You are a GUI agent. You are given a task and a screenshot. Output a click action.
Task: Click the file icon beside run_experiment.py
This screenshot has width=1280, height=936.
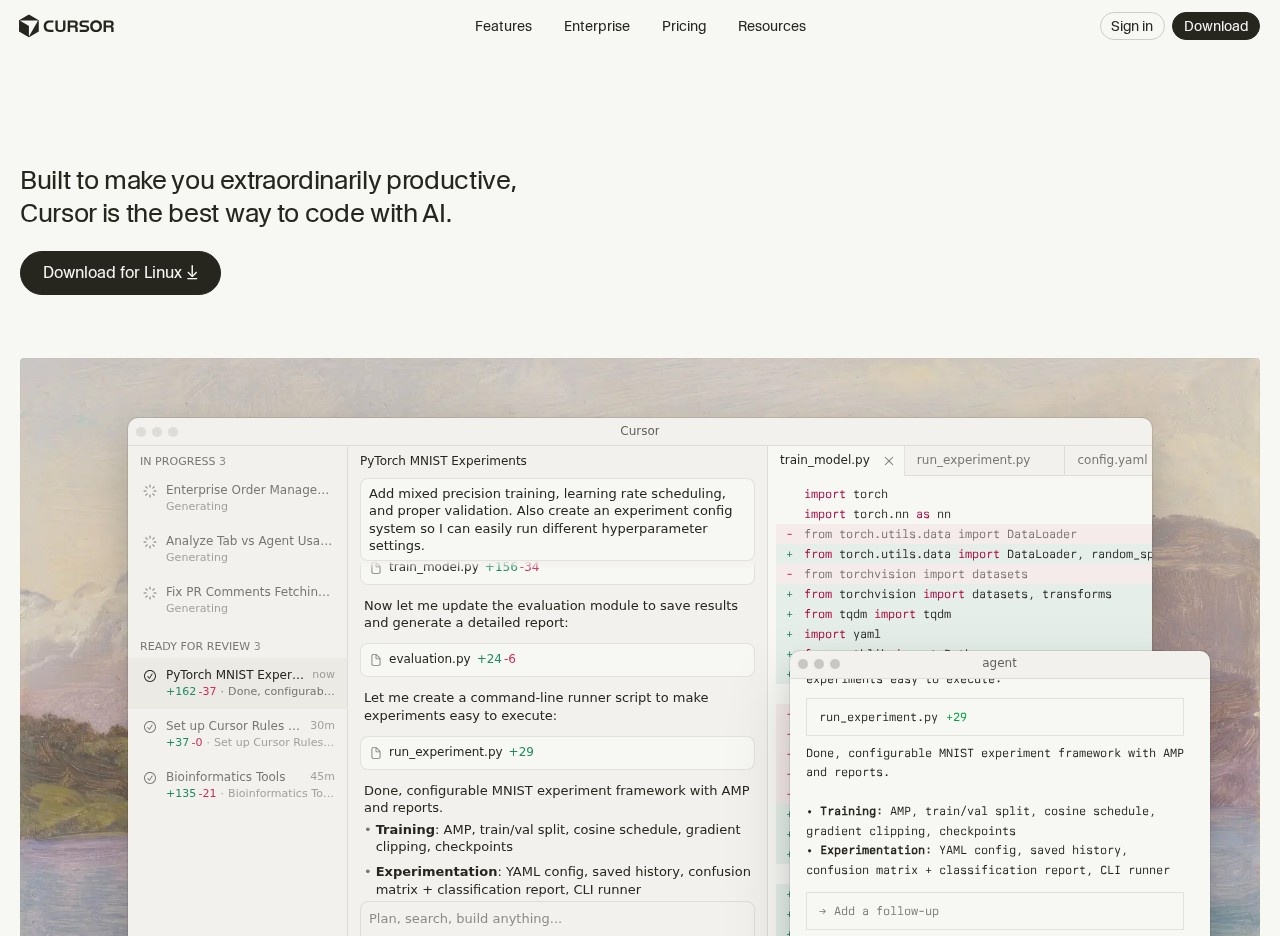[x=376, y=753]
